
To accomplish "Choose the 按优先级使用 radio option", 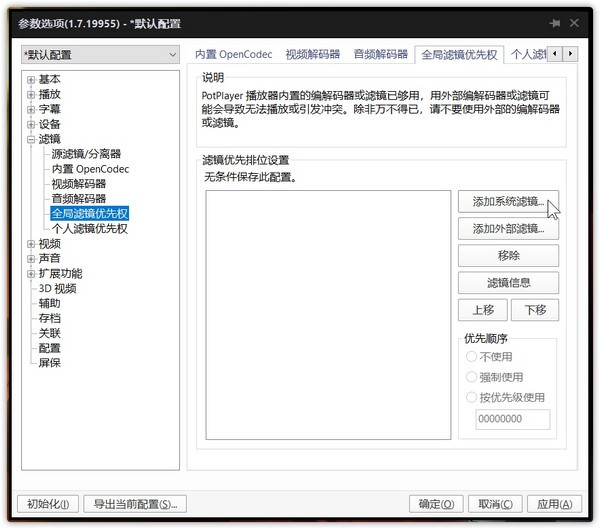I will point(472,397).
